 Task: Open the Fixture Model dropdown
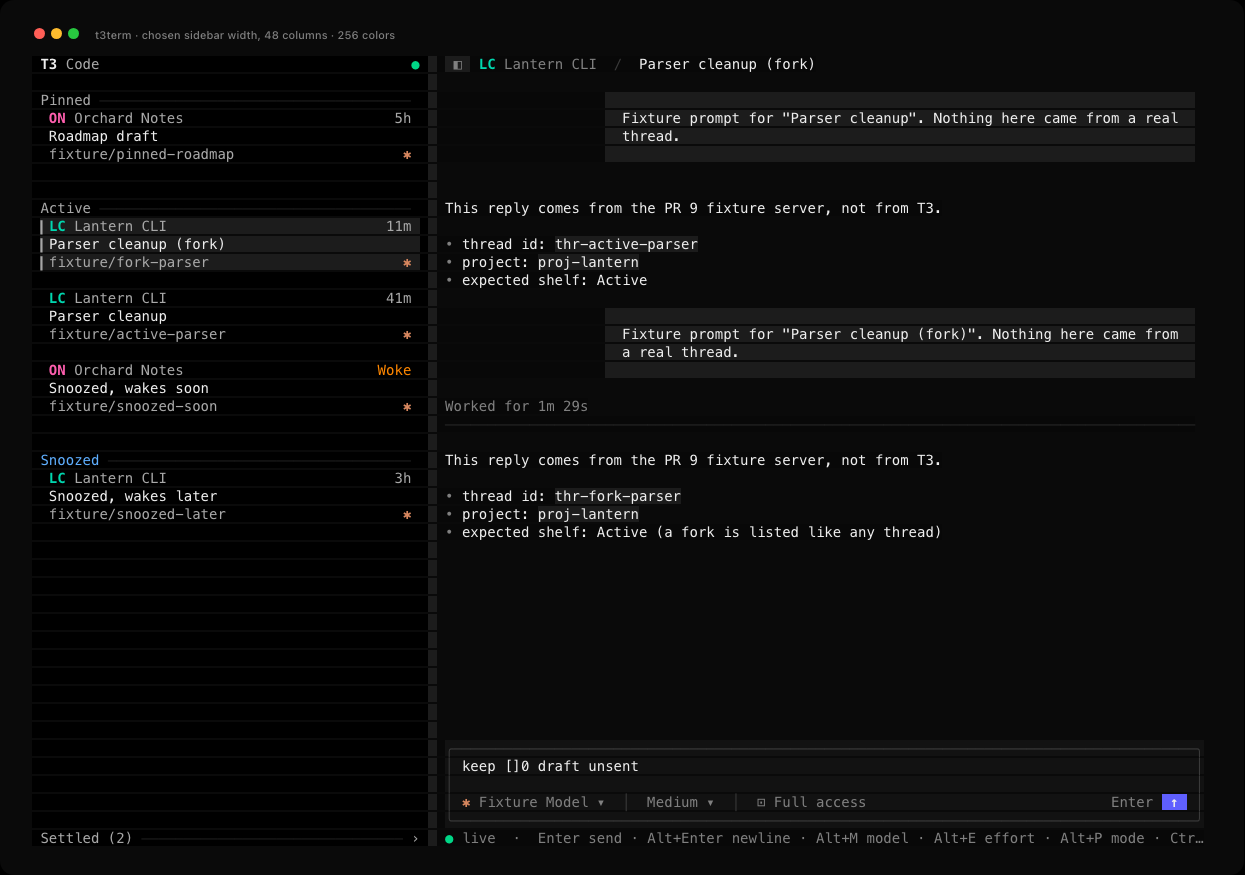click(x=533, y=802)
